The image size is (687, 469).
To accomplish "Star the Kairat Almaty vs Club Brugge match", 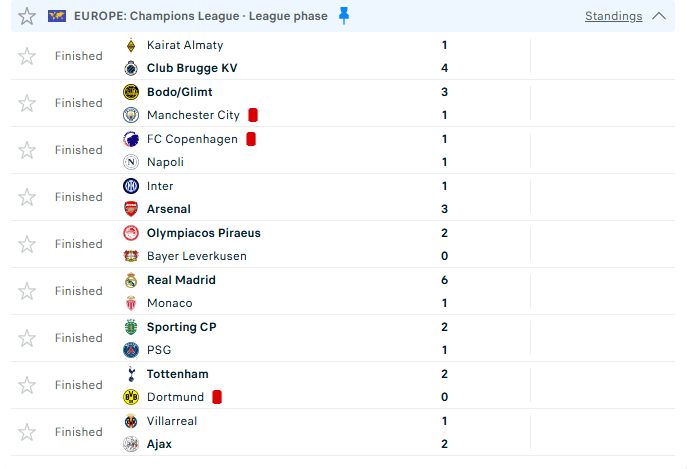I will [27, 56].
